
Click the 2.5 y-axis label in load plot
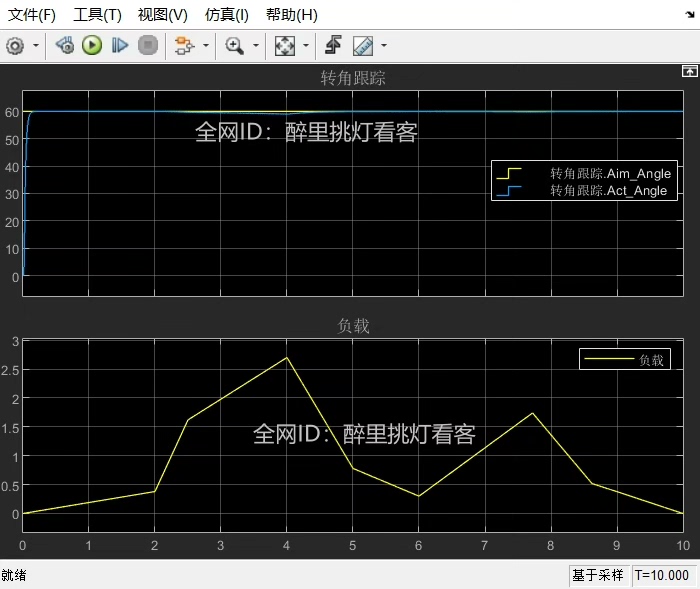coord(10,371)
